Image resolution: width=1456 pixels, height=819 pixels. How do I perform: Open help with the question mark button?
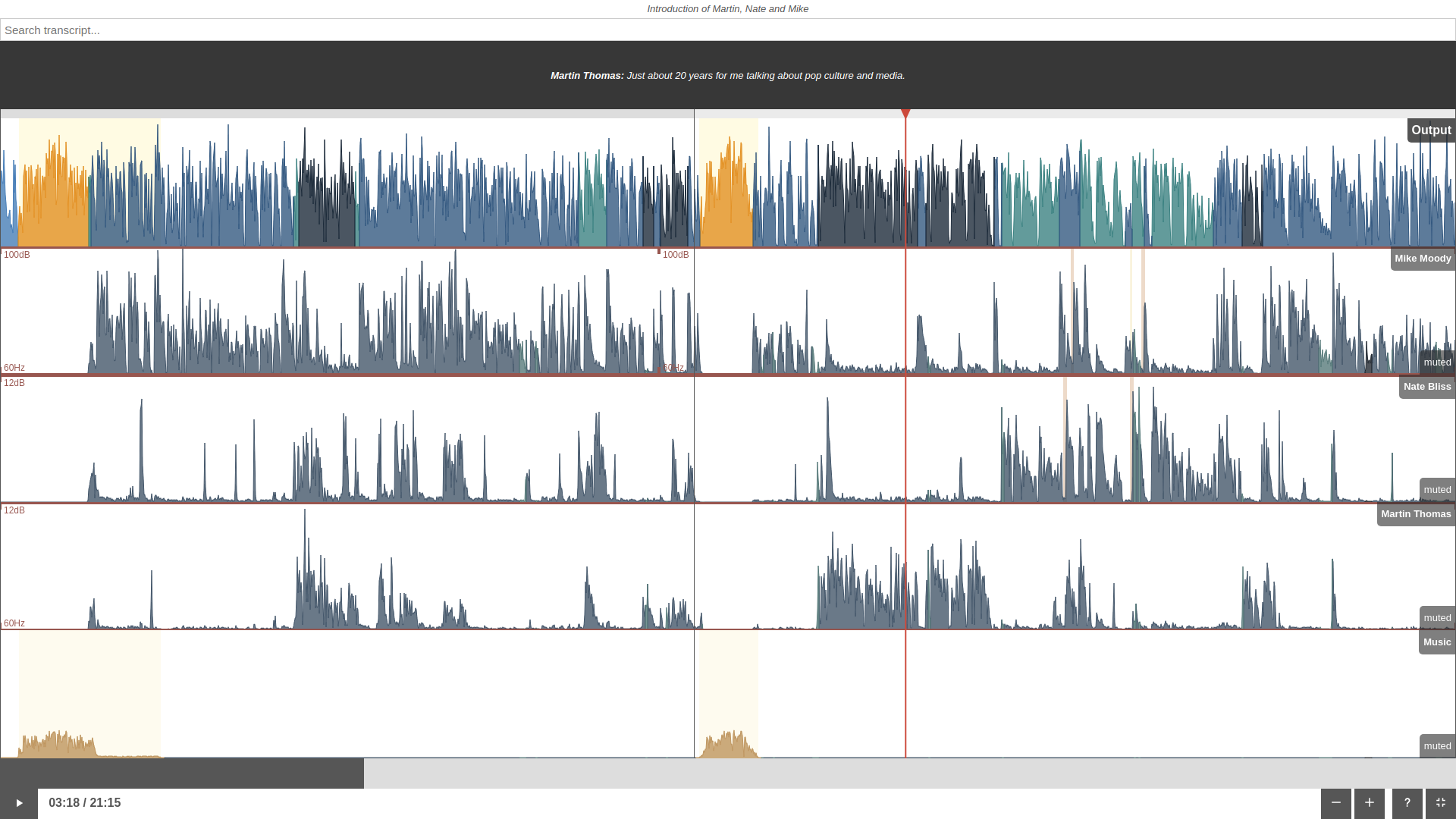1407,803
